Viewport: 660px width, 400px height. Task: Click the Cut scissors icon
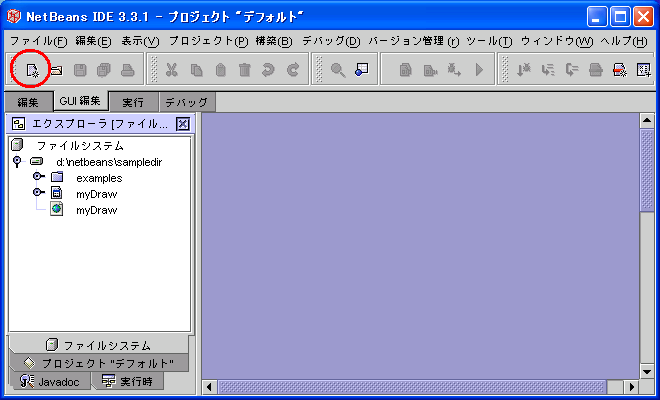(x=171, y=70)
